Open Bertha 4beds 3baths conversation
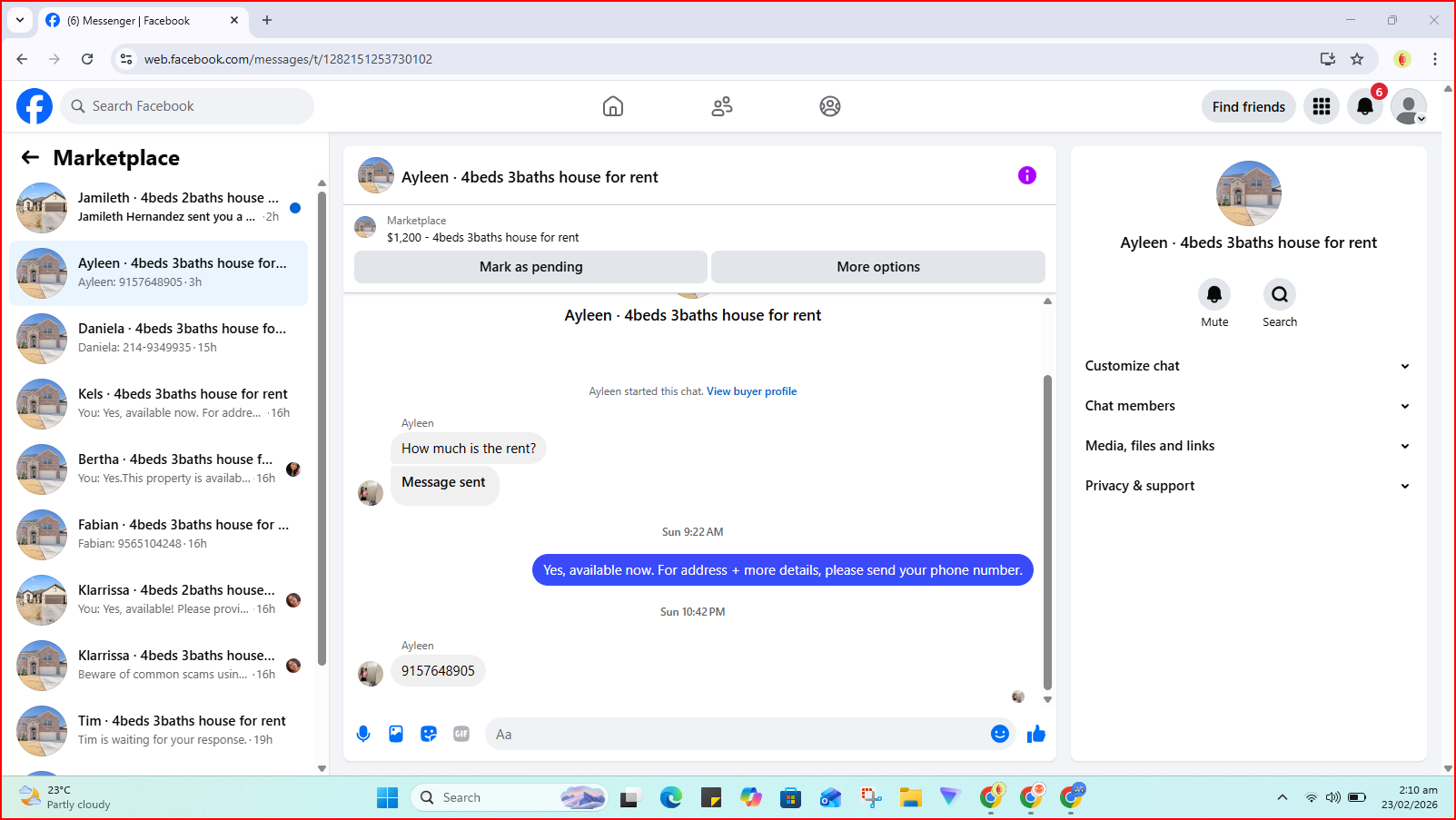Screen dimensions: 1456x820 click(x=159, y=469)
